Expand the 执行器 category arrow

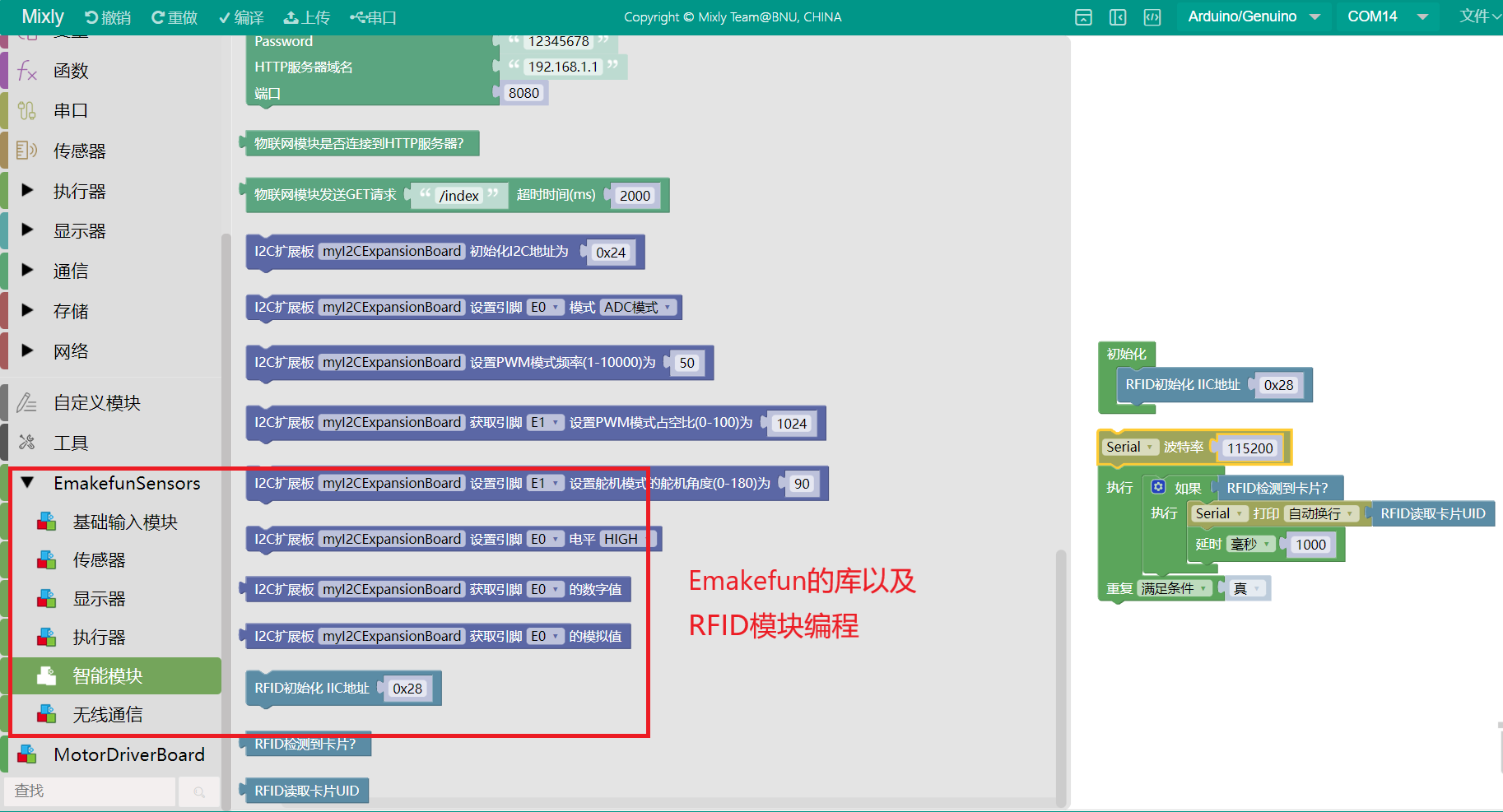[x=27, y=191]
